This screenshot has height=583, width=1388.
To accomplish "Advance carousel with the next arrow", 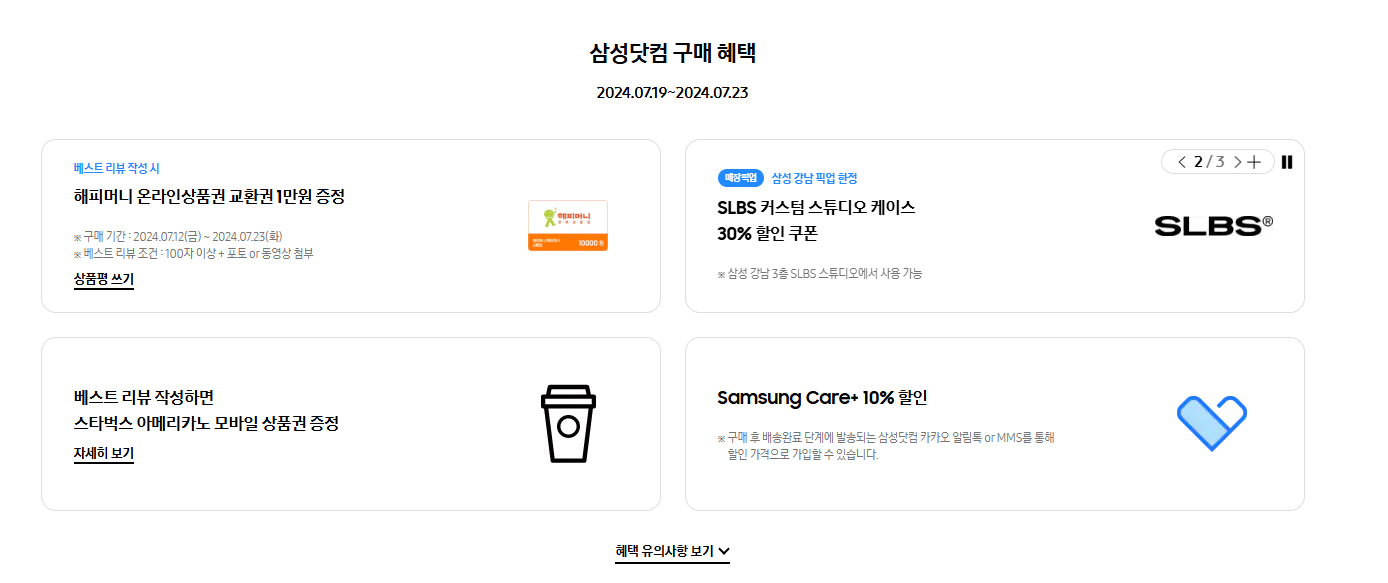I will (x=1238, y=162).
